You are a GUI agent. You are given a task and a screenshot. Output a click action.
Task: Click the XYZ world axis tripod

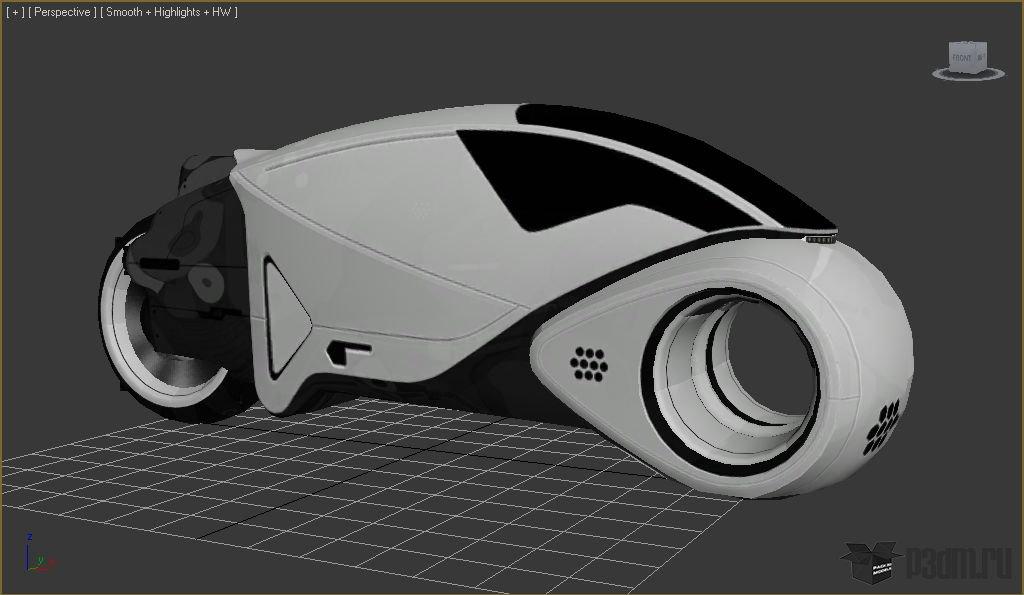click(38, 554)
